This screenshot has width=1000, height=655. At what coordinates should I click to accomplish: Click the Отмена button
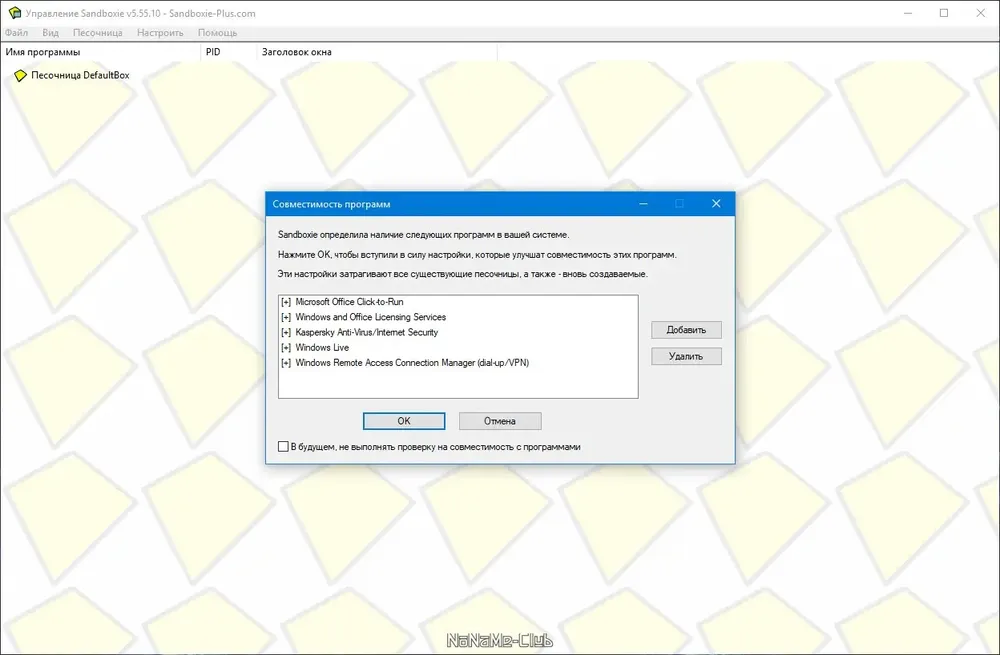click(x=500, y=421)
